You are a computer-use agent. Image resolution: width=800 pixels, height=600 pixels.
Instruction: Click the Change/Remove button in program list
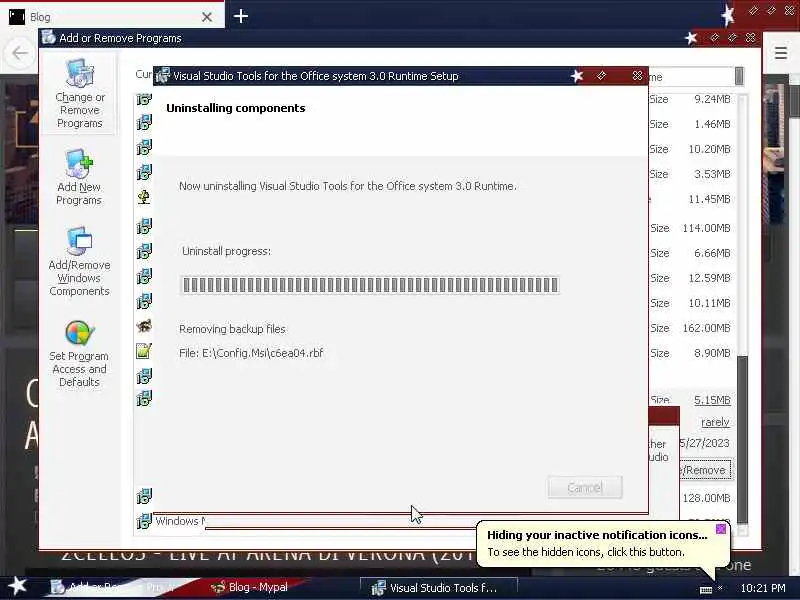pyautogui.click(x=705, y=470)
